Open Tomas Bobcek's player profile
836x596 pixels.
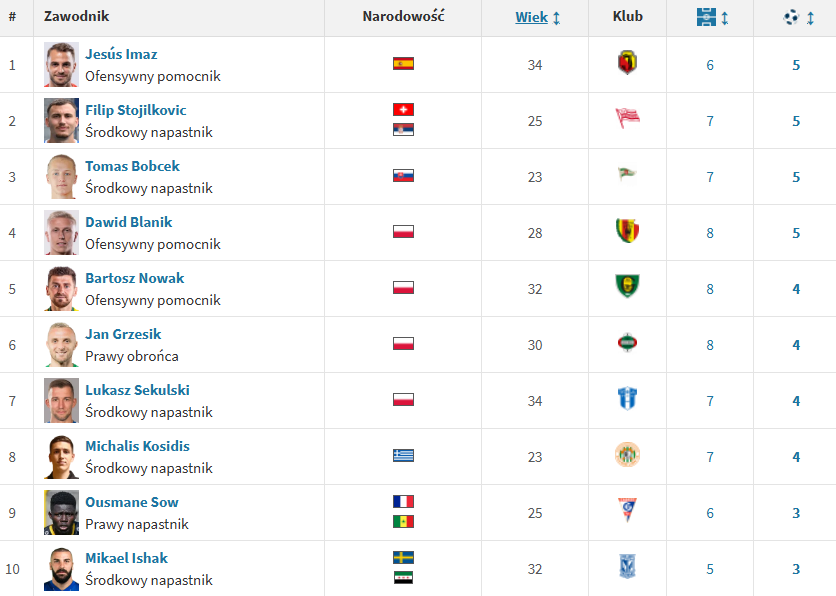pyautogui.click(x=132, y=166)
